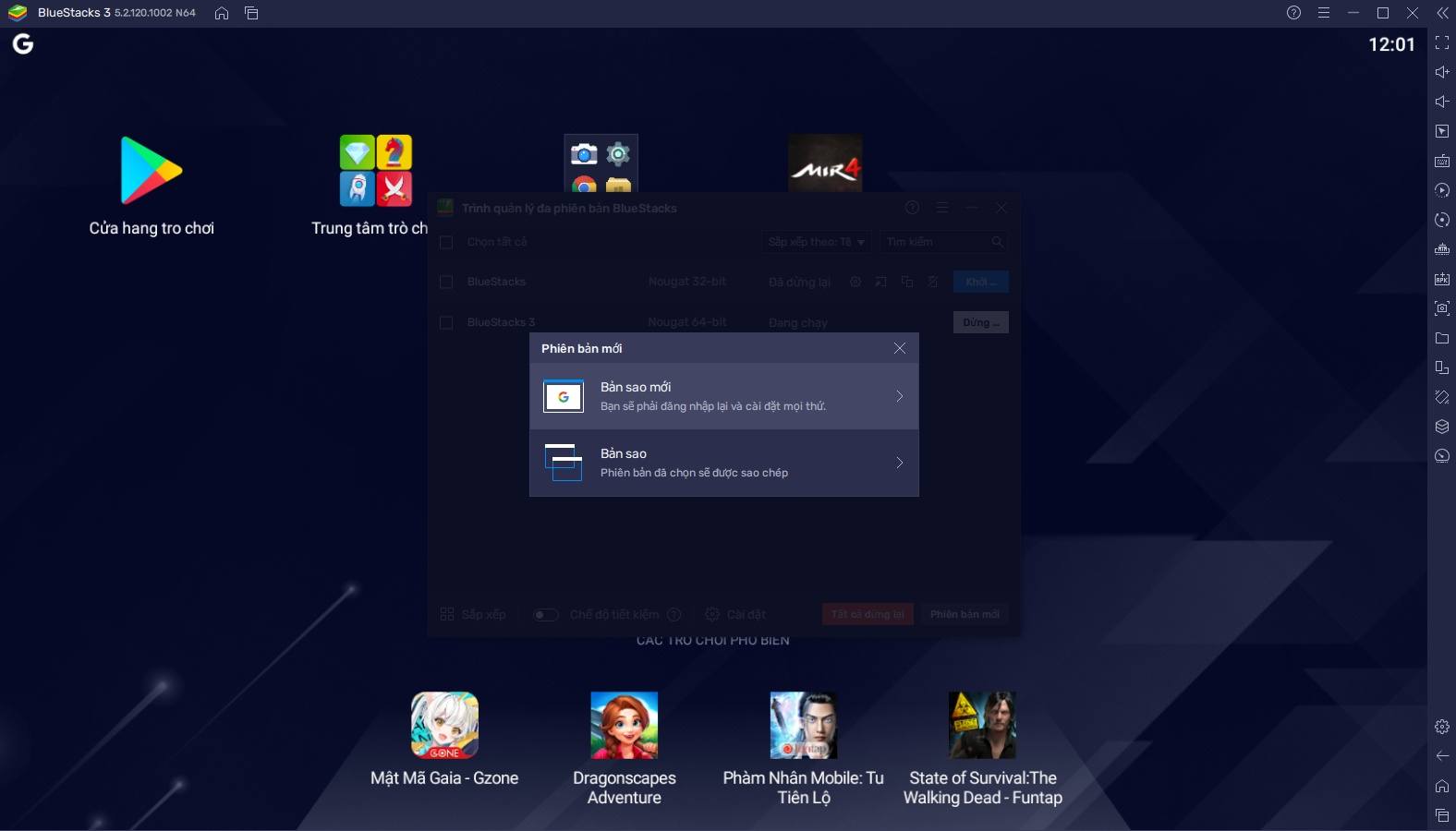Click the overlapping windows icon beside Bản sao
Screen dimensions: 1456x831
point(564,463)
